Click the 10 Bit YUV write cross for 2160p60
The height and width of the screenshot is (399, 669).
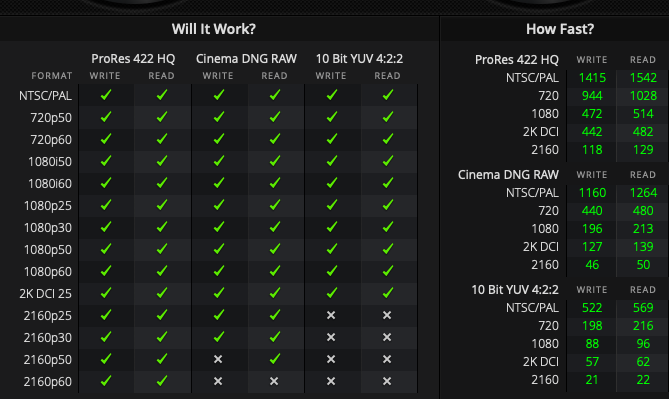click(x=331, y=381)
